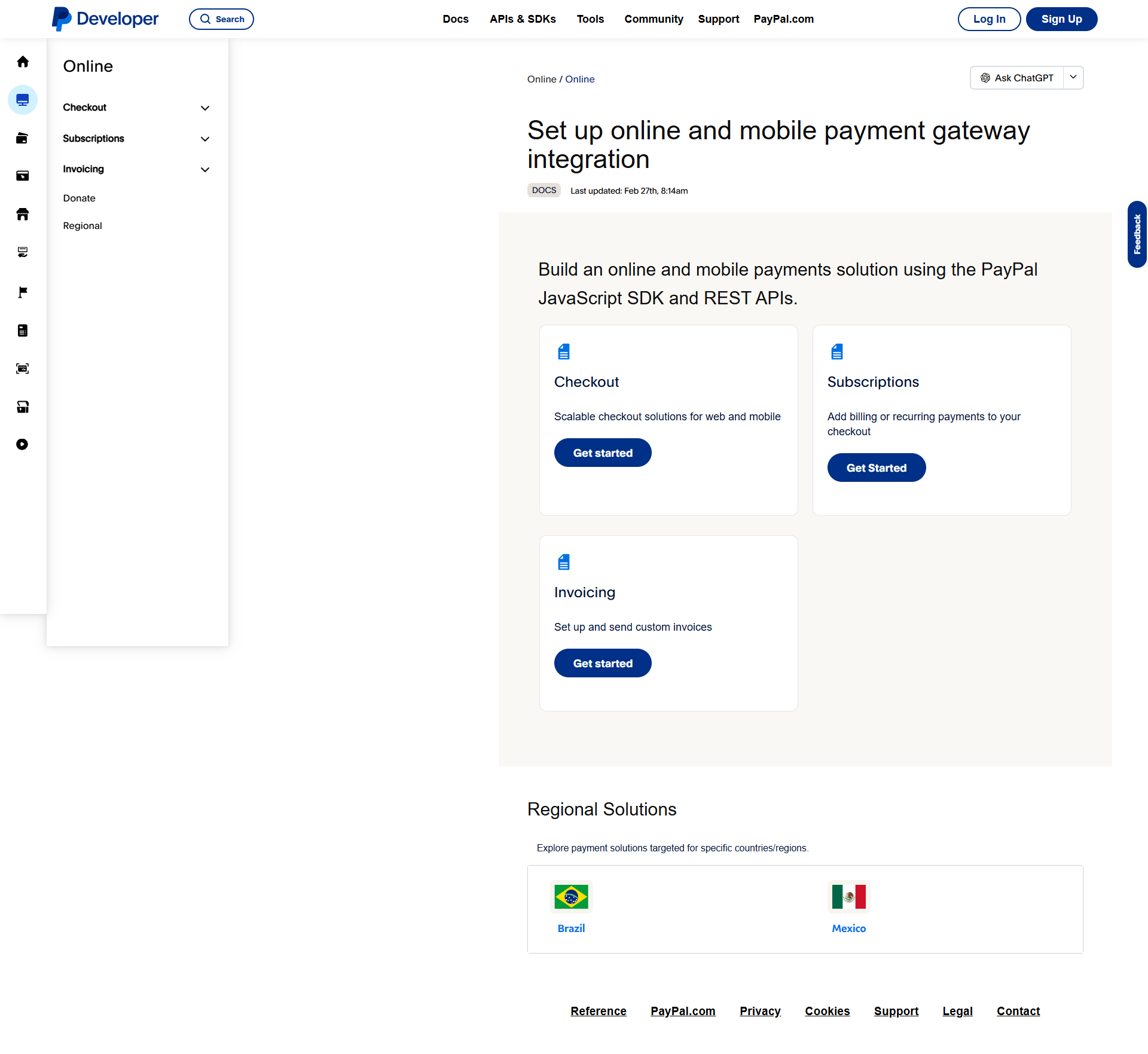Screen dimensions: 1148x1054
Task: Open the storefront icon in the left rail
Action: point(23,214)
